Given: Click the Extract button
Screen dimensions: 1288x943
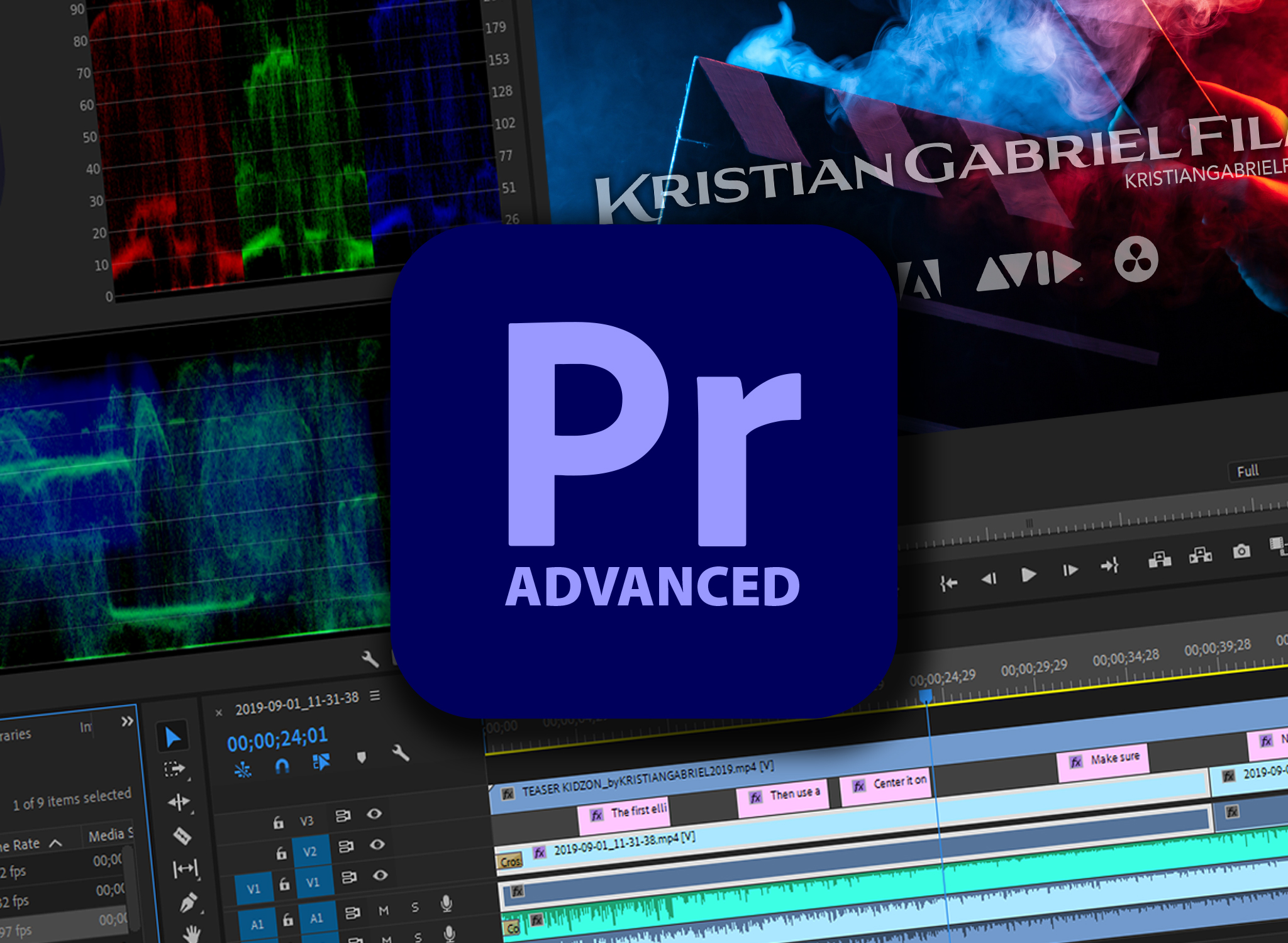Looking at the screenshot, I should [x=1200, y=555].
